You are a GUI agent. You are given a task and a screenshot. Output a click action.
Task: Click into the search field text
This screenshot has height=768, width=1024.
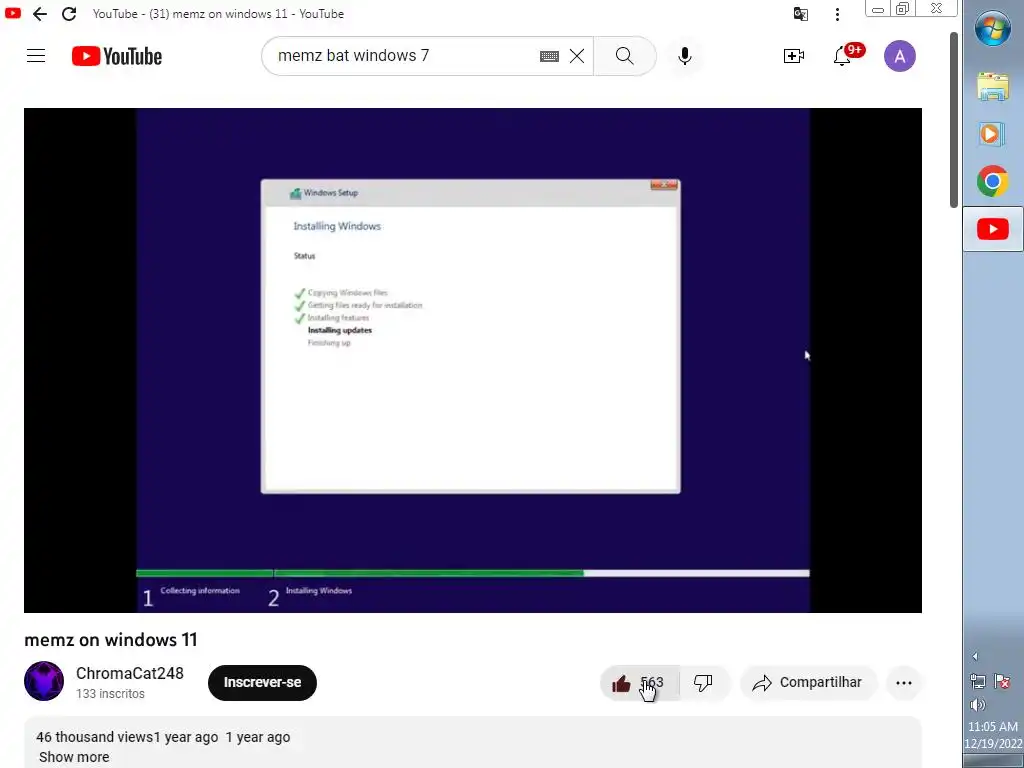coord(353,56)
